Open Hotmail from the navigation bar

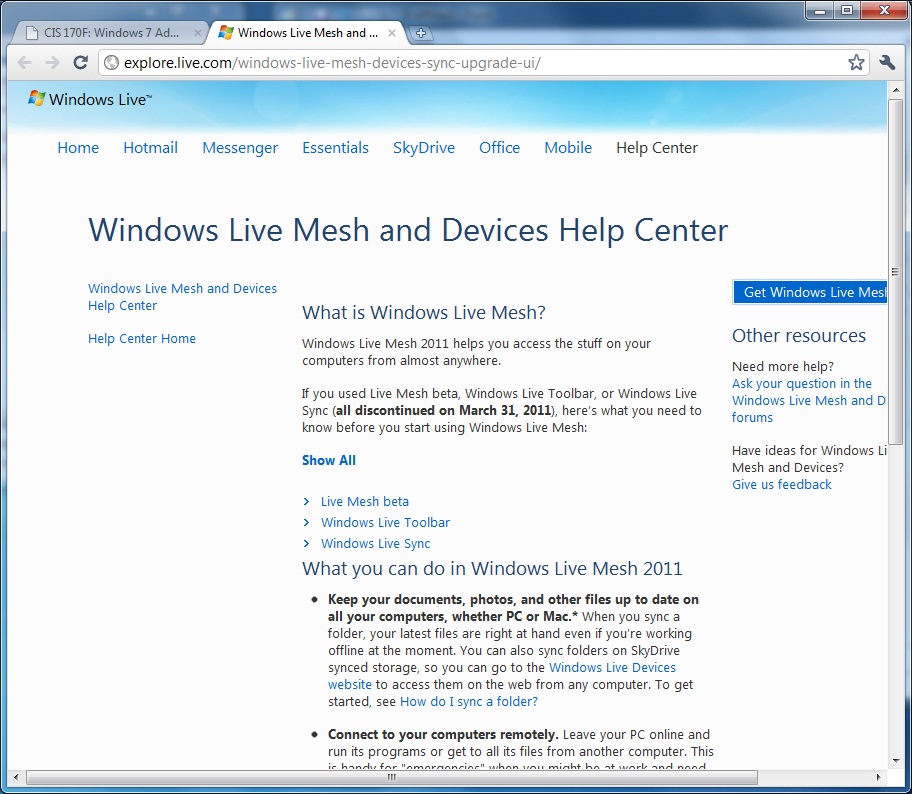(151, 148)
